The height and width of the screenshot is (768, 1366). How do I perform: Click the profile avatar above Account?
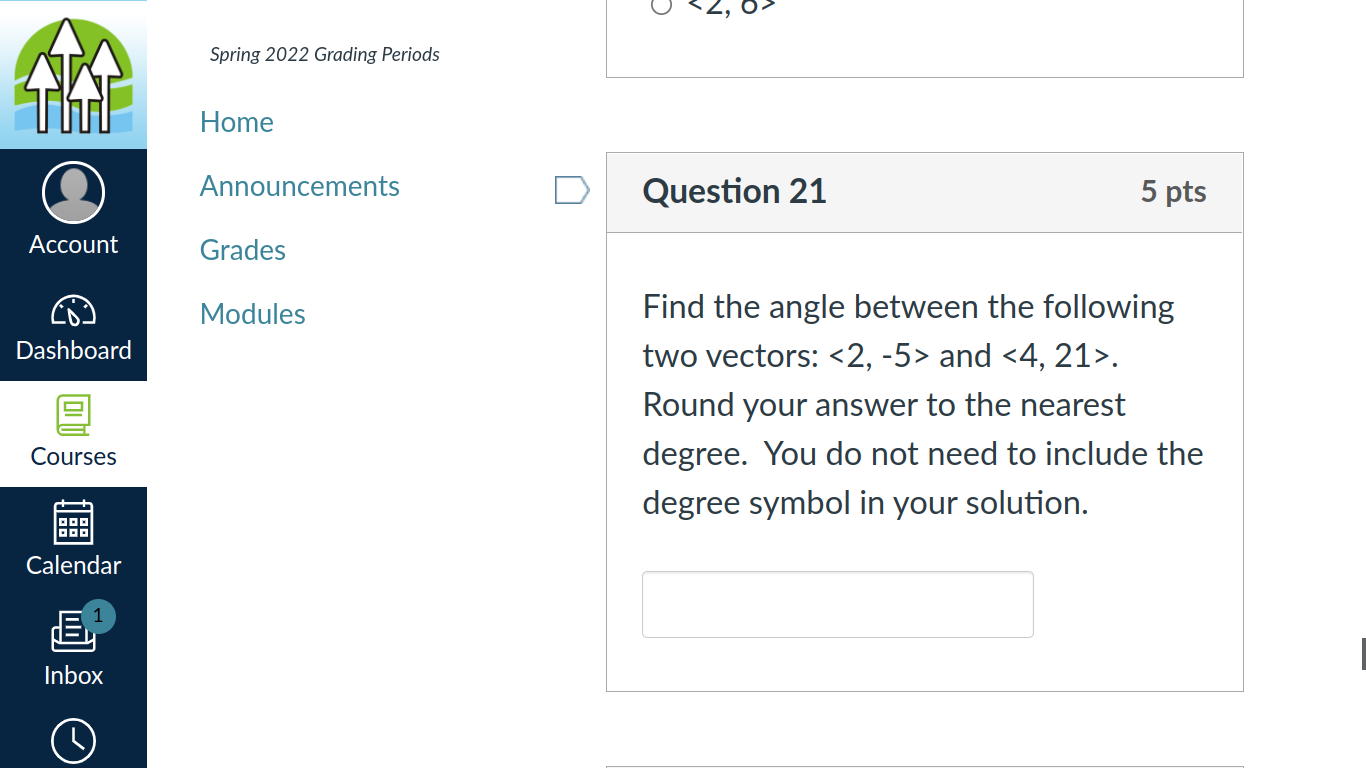[73, 191]
